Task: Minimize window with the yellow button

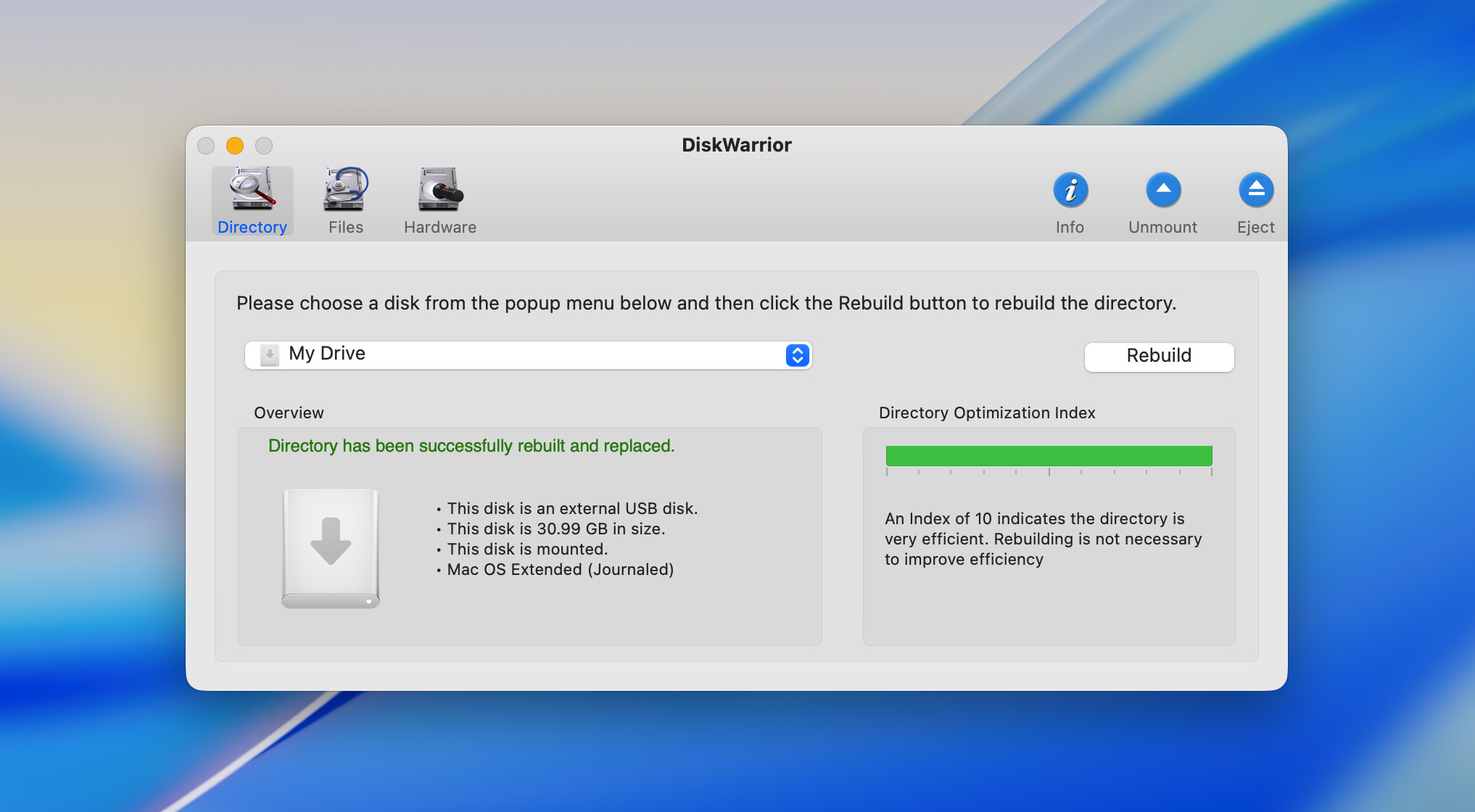Action: point(235,146)
